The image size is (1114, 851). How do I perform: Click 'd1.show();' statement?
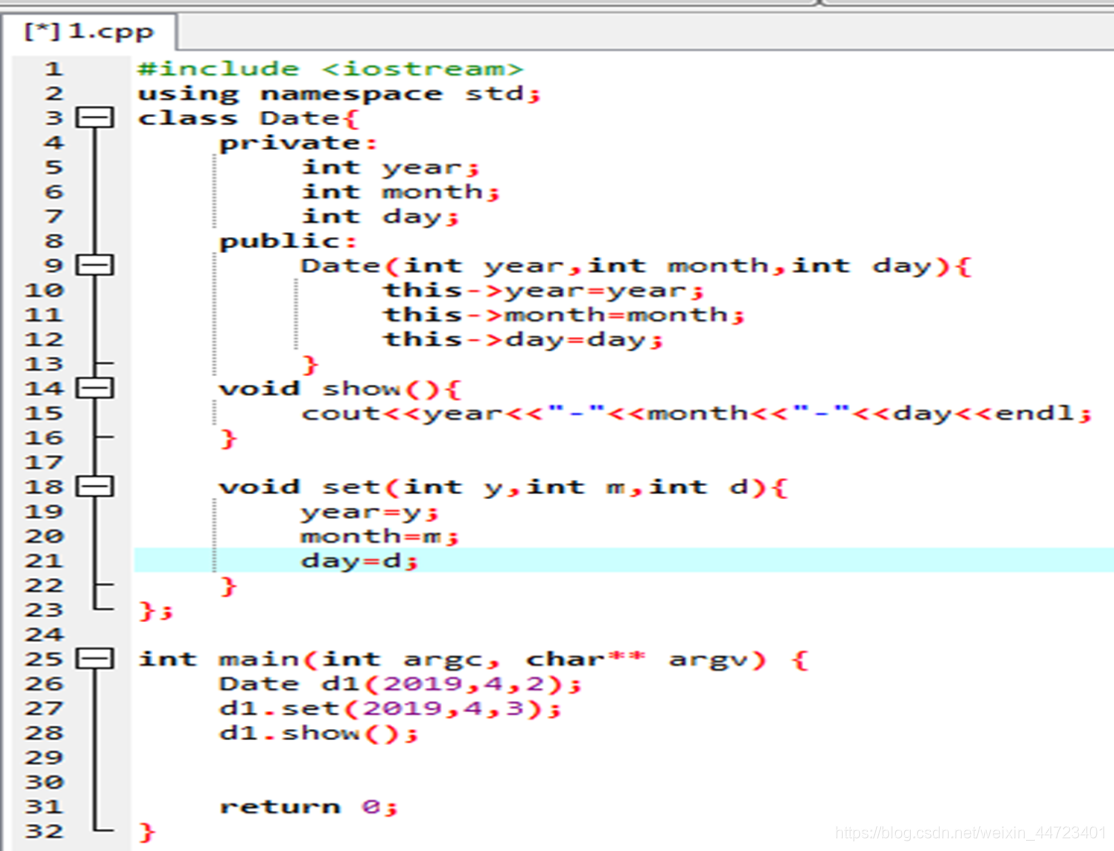319,733
